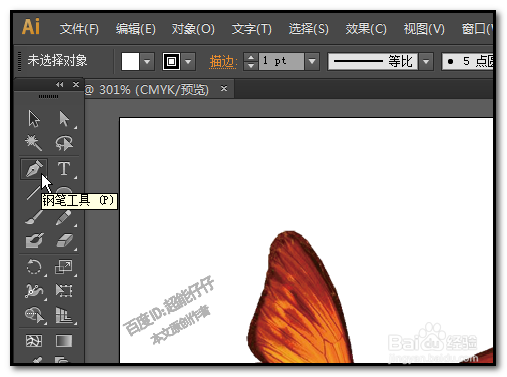The width and height of the screenshot is (507, 377).
Task: Open the 效果(C) menu
Action: click(366, 29)
